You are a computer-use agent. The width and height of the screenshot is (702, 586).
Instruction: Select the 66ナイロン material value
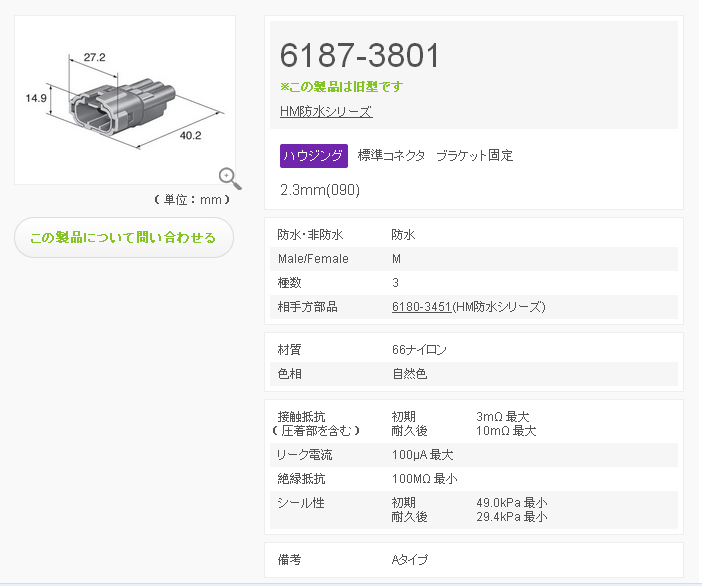click(x=419, y=350)
